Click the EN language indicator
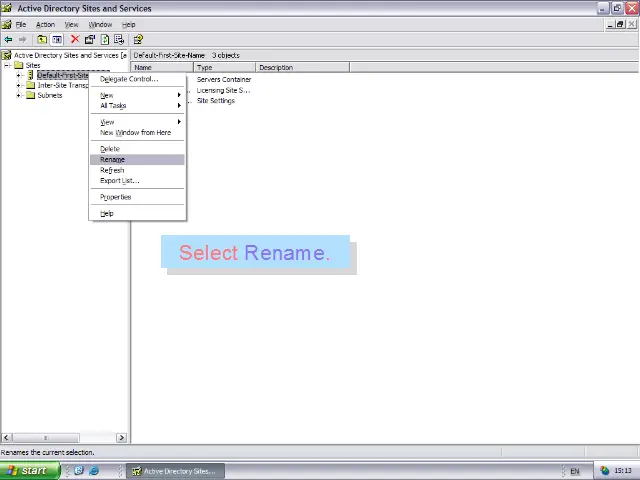Image resolution: width=640 pixels, height=480 pixels. click(575, 471)
